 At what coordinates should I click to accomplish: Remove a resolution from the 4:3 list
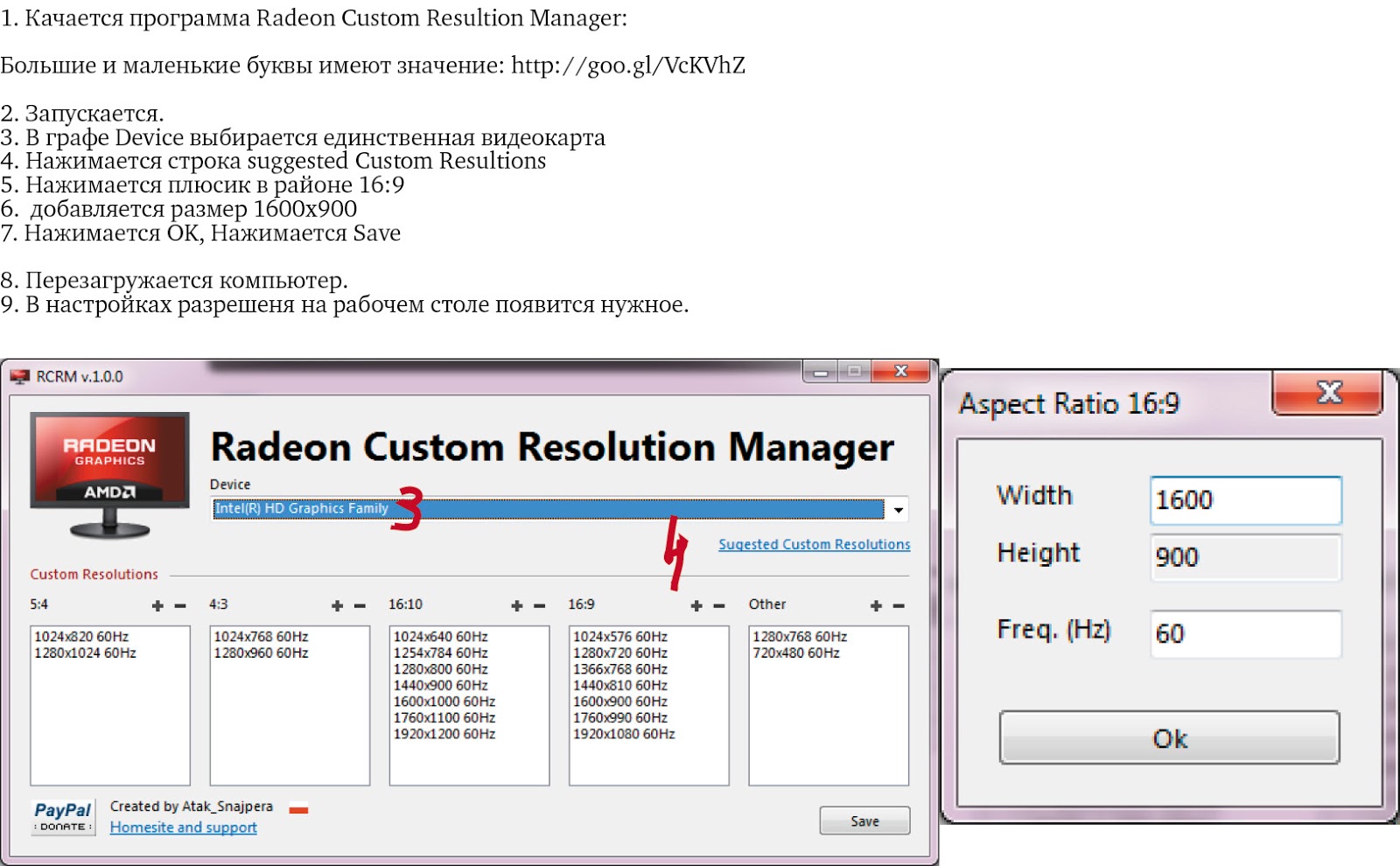tap(360, 605)
